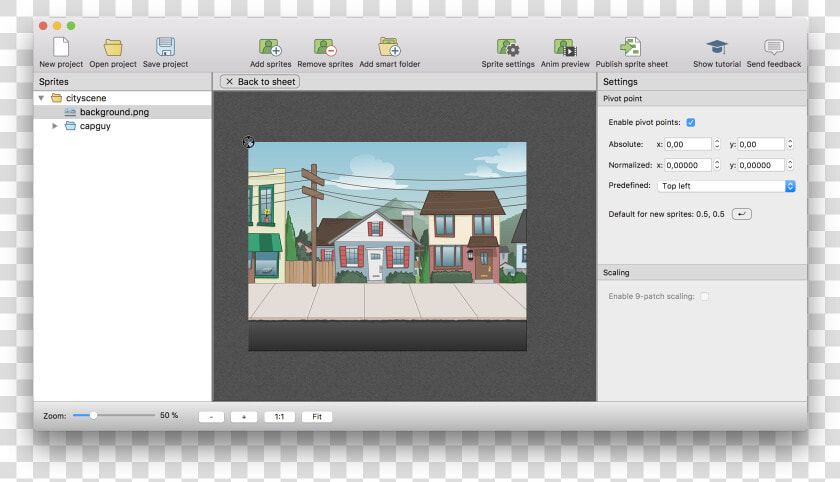The height and width of the screenshot is (482, 840).
Task: Click the Absolute y stepper arrows
Action: pyautogui.click(x=790, y=144)
